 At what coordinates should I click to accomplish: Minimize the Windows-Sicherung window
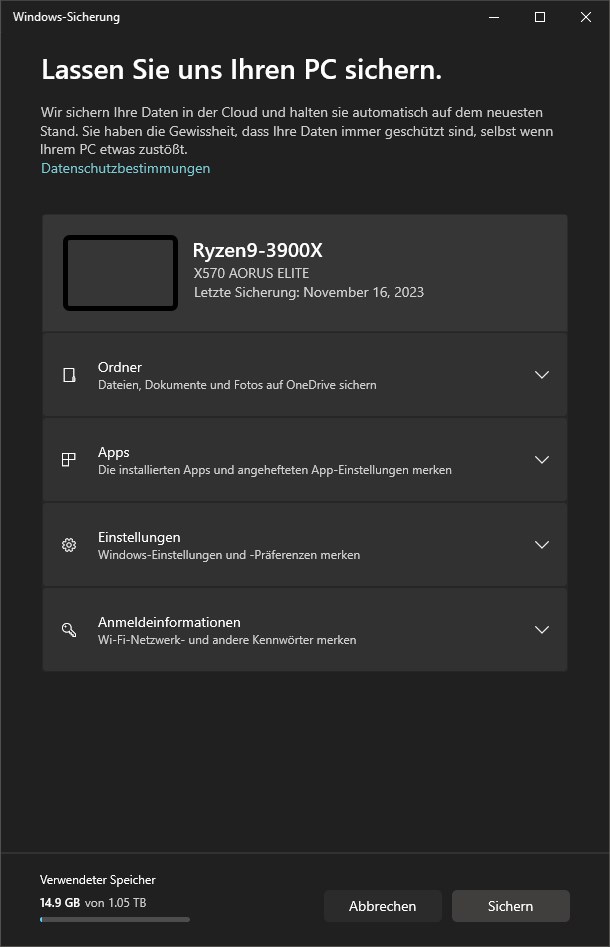[494, 17]
